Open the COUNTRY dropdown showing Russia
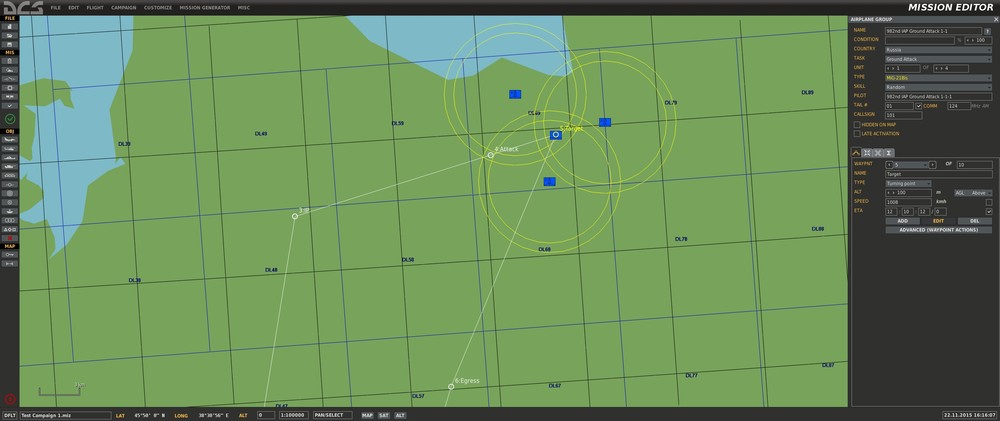The image size is (1000, 421). (x=938, y=50)
